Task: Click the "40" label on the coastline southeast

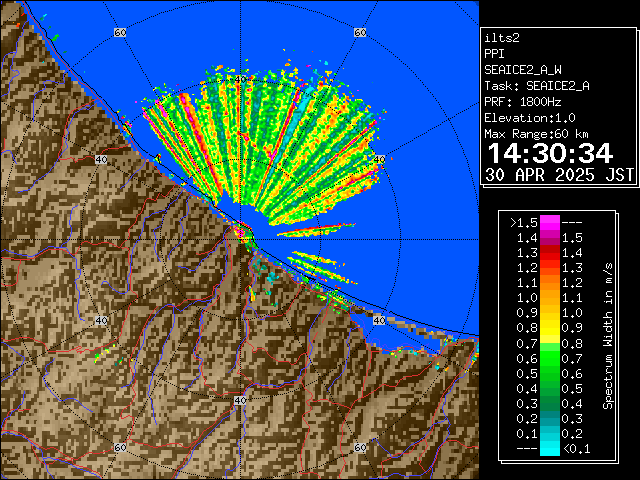Action: click(x=379, y=320)
